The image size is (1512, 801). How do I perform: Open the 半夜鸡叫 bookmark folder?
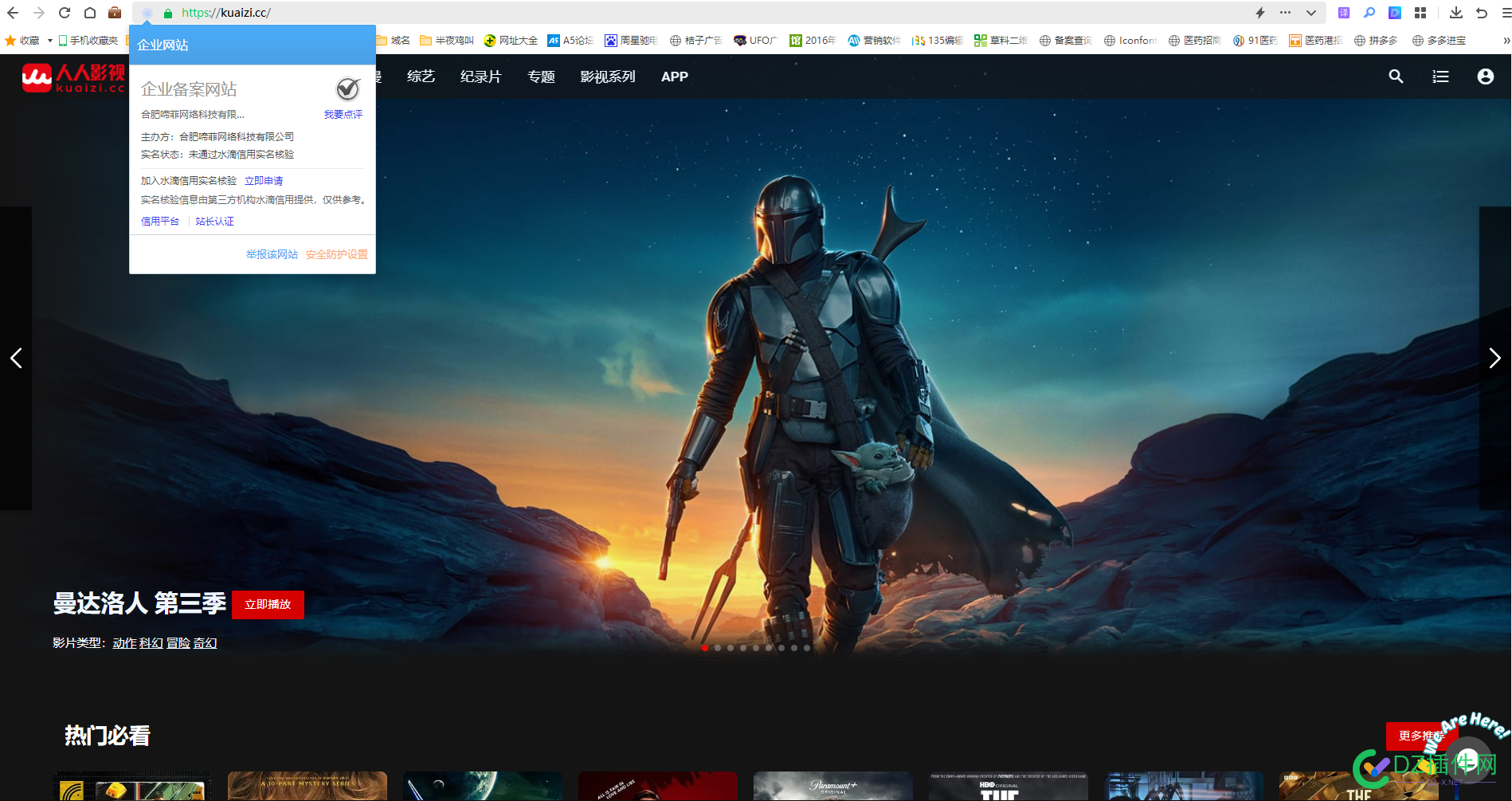(x=447, y=41)
